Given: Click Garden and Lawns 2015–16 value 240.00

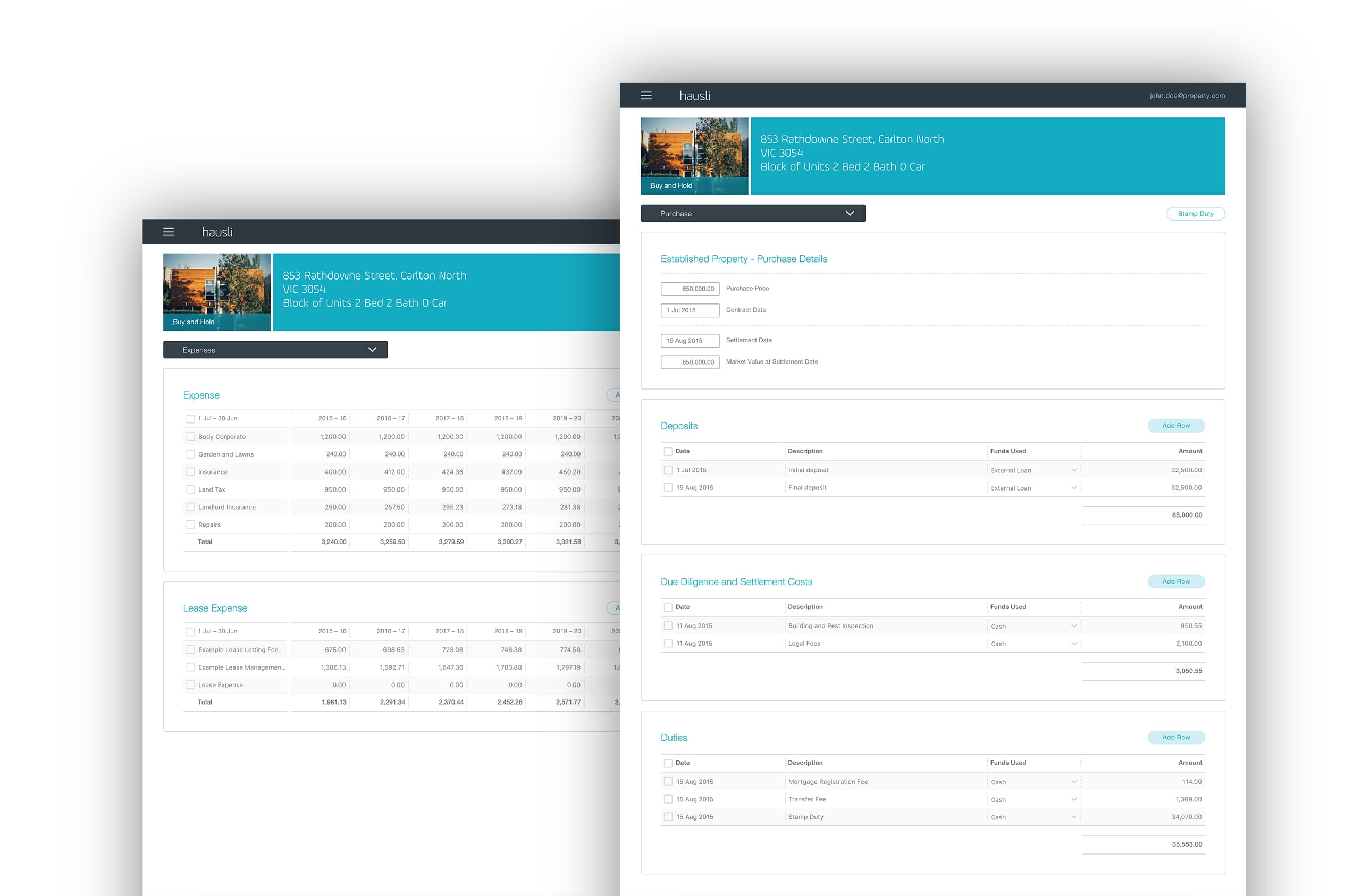Looking at the screenshot, I should (x=335, y=454).
